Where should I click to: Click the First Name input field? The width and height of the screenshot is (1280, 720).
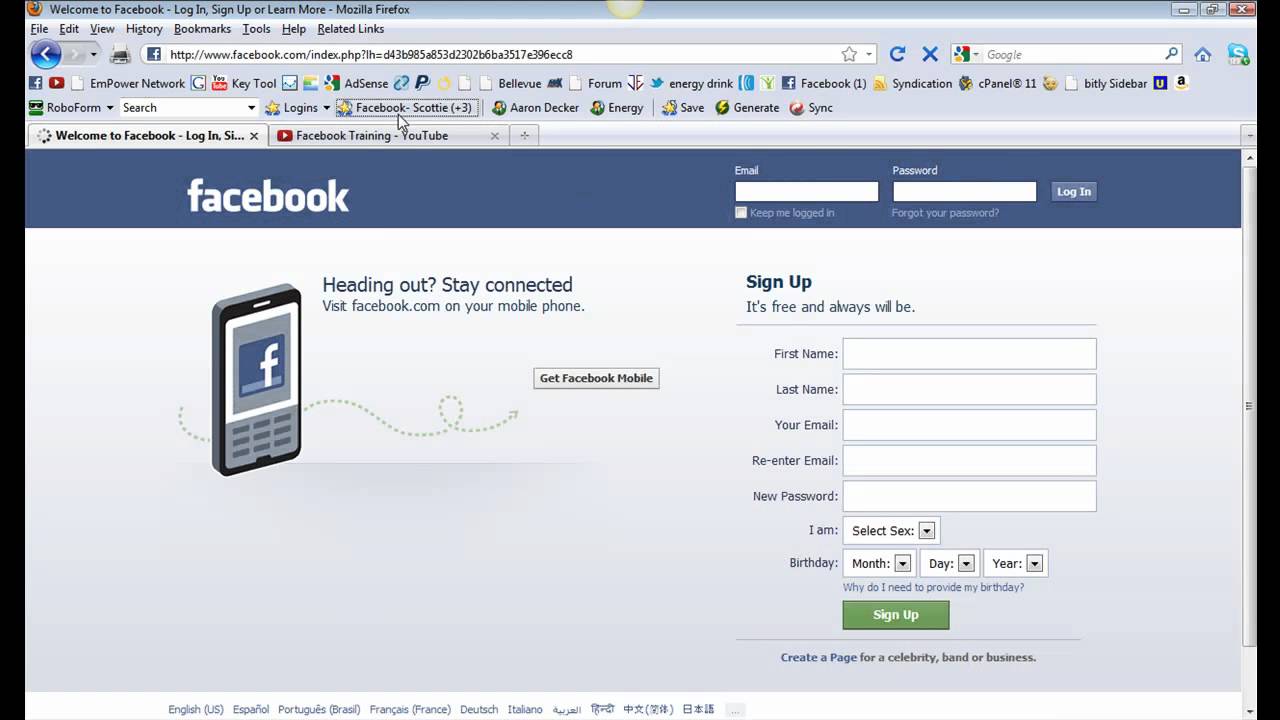coord(969,353)
